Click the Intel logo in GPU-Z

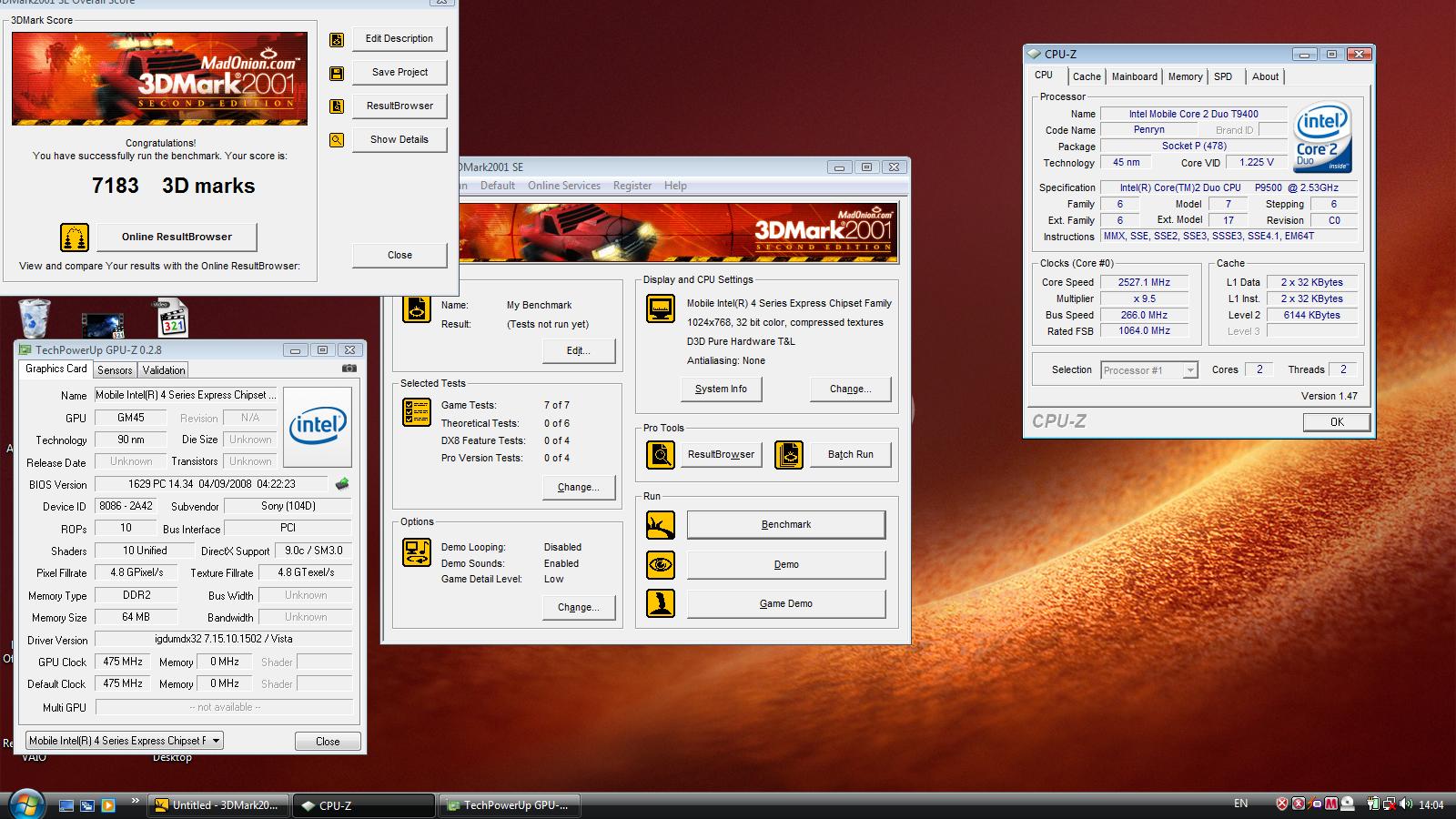pyautogui.click(x=318, y=427)
